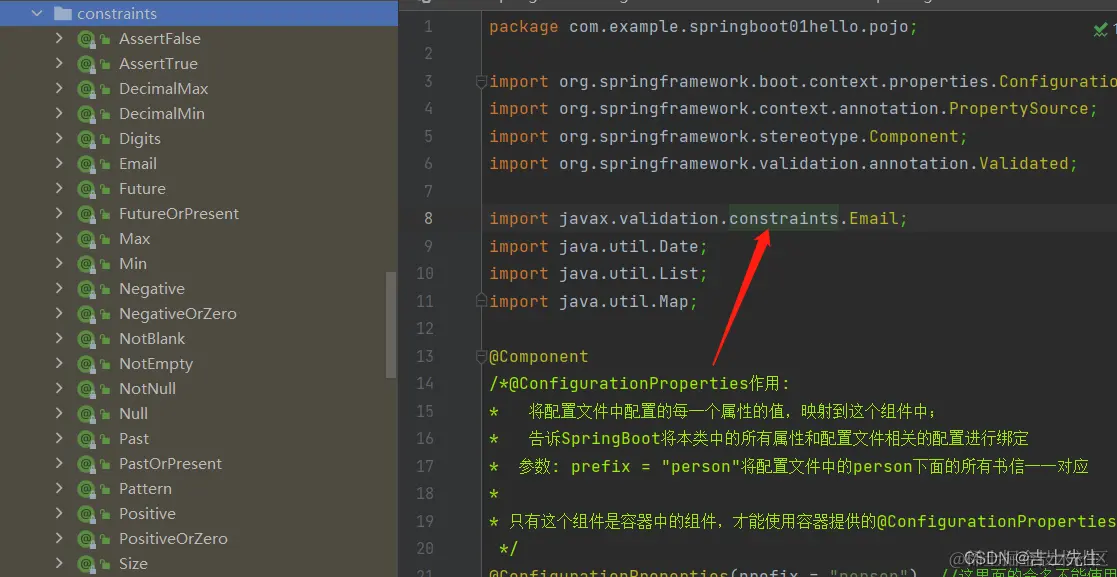Select NotEmpty in the project tree
The width and height of the screenshot is (1117, 577).
click(156, 364)
